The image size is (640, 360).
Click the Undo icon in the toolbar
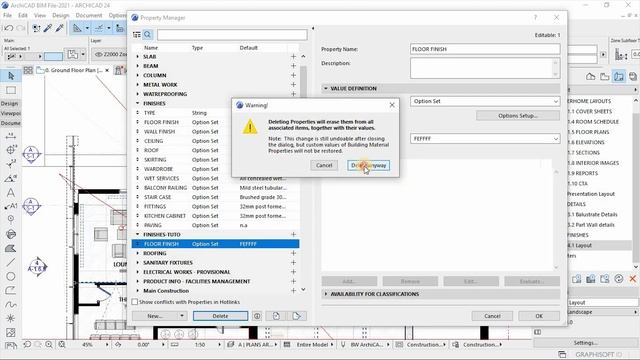click(x=9, y=28)
